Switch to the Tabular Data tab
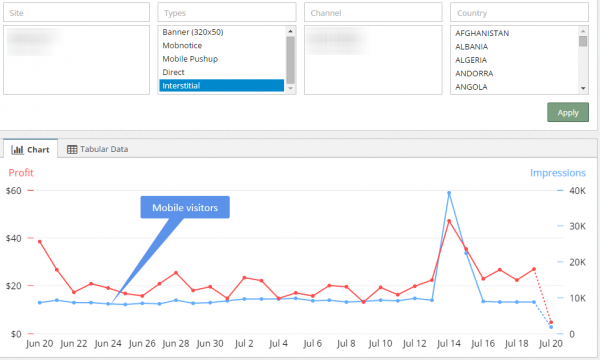600x360 pixels. pyautogui.click(x=97, y=149)
